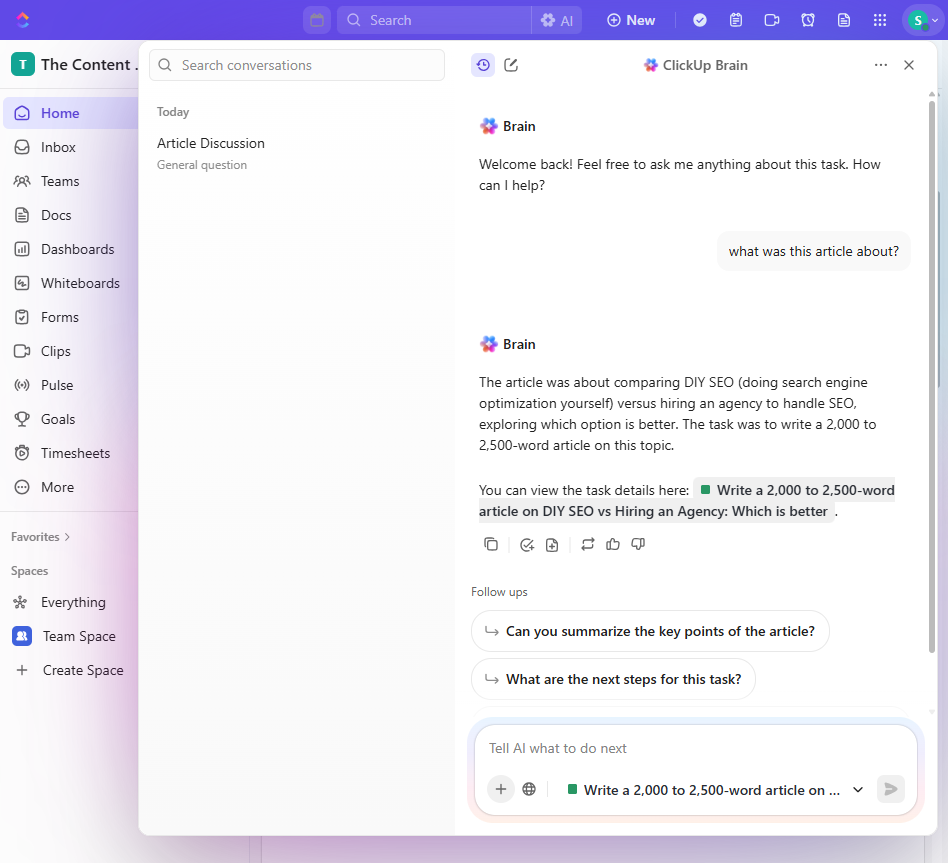Toggle the globe web search icon
Viewport: 948px width, 863px height.
coord(529,789)
